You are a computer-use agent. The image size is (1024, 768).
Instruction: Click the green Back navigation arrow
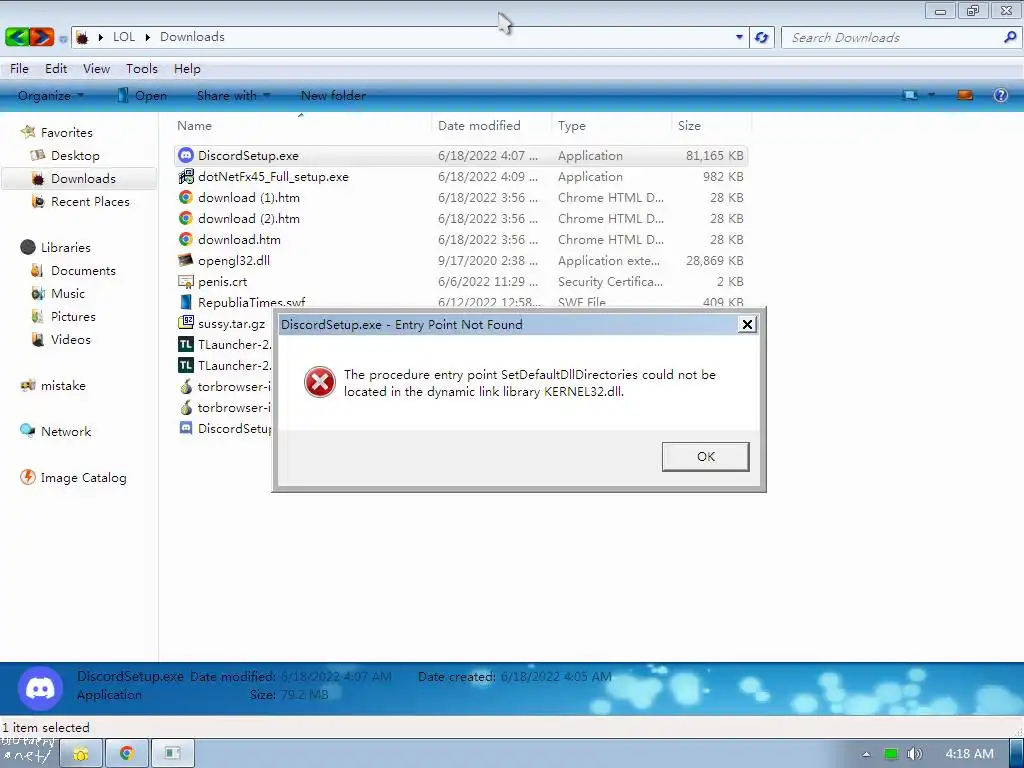pyautogui.click(x=17, y=37)
